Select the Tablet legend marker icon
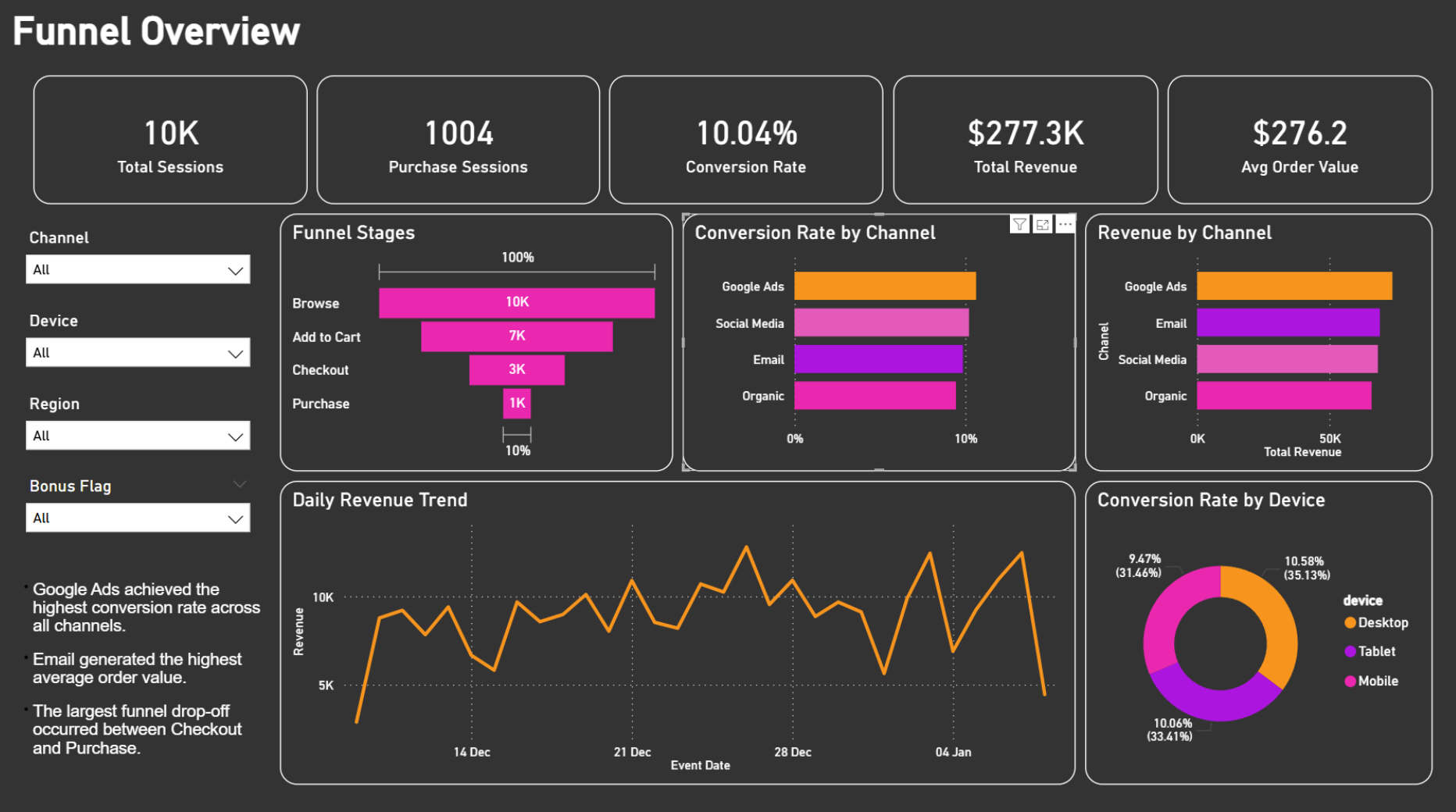This screenshot has height=812, width=1456. (x=1349, y=651)
